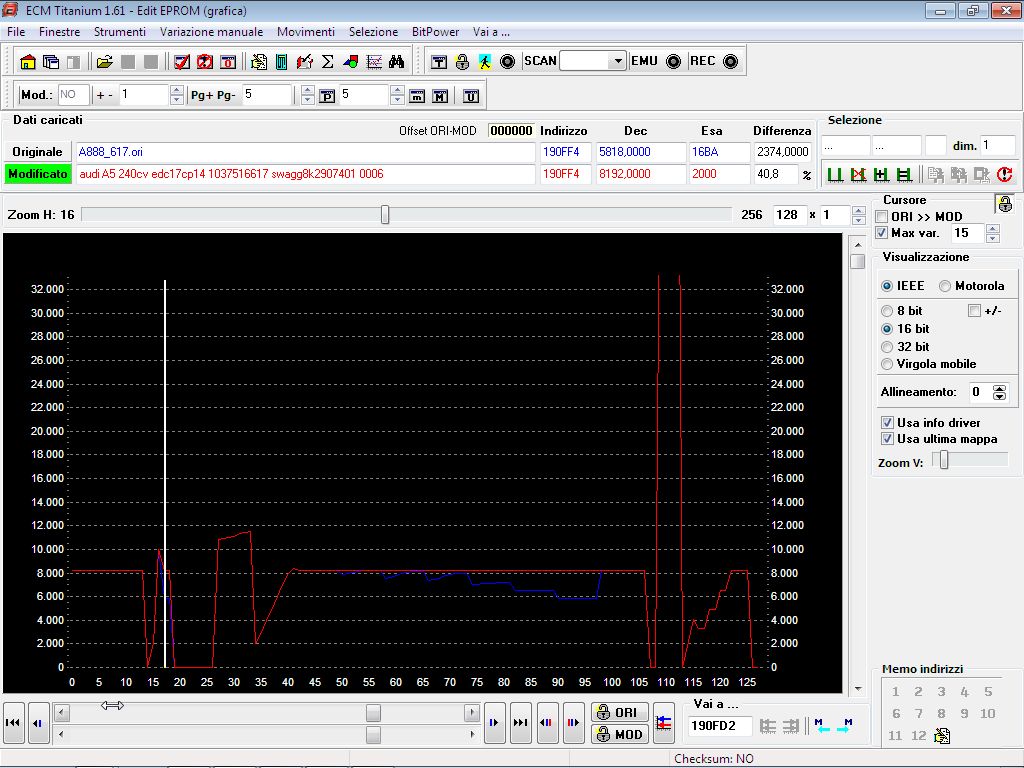1024x768 pixels.
Task: Click the U box icon
Action: tap(471, 97)
